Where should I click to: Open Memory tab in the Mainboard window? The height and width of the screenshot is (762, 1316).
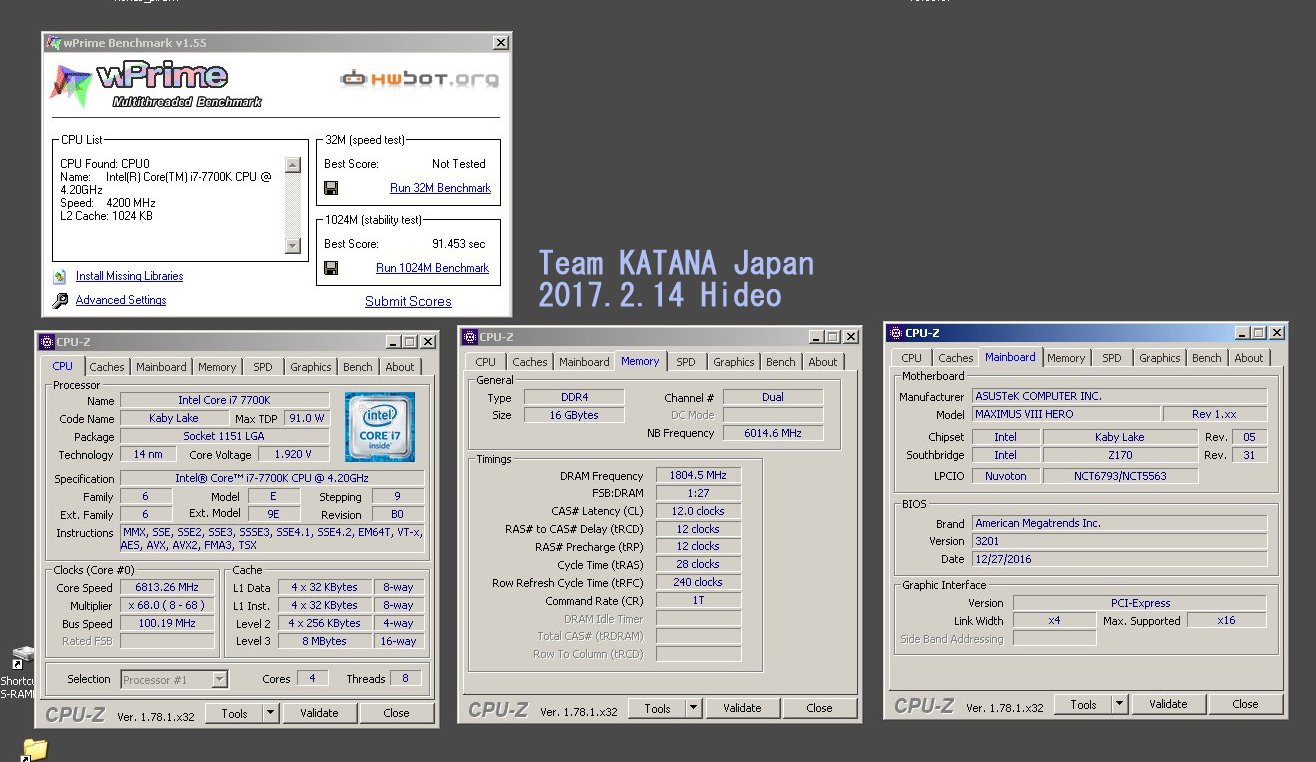click(1066, 358)
